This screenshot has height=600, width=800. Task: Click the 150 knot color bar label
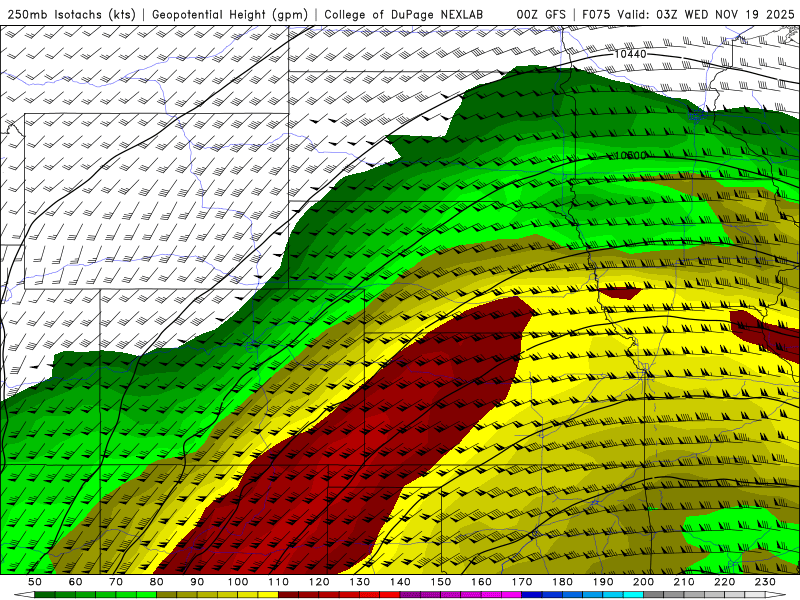pos(441,582)
